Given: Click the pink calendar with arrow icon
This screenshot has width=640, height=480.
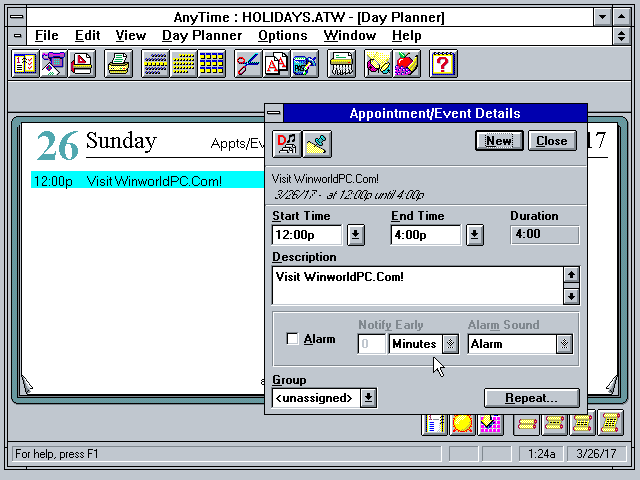Looking at the screenshot, I should point(490,423).
